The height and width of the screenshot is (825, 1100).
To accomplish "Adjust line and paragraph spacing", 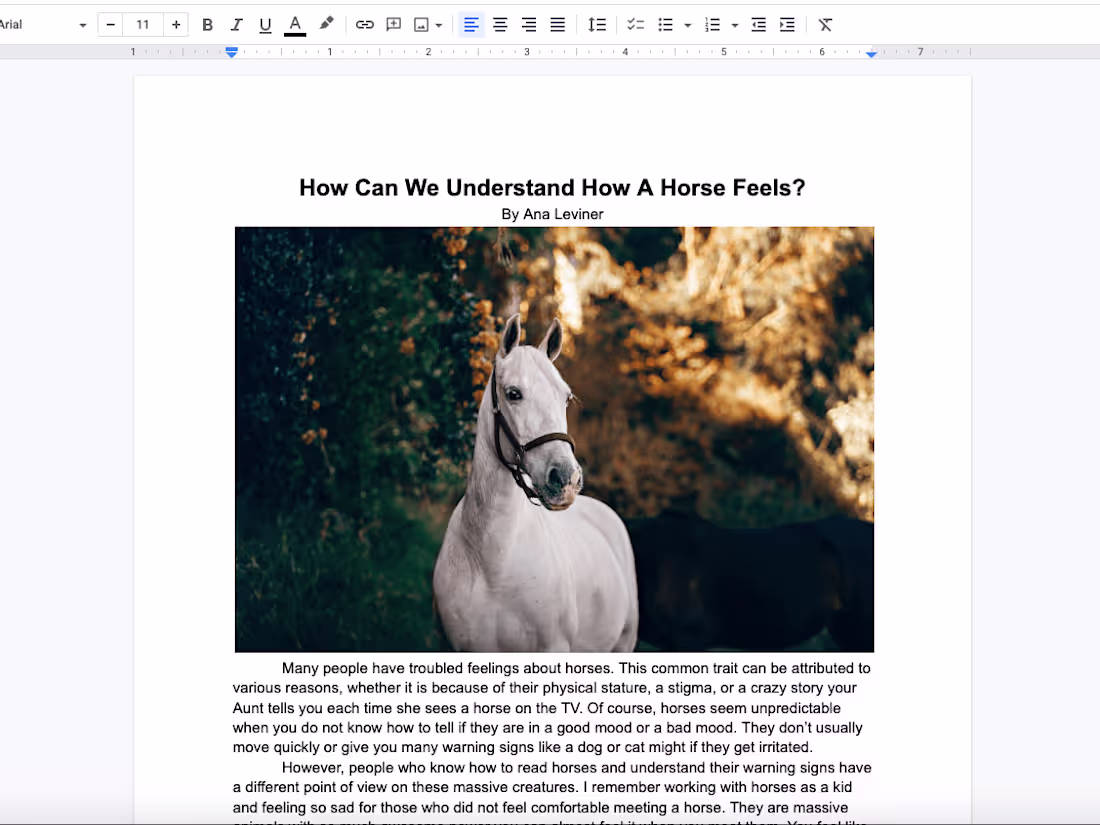I will coord(598,24).
